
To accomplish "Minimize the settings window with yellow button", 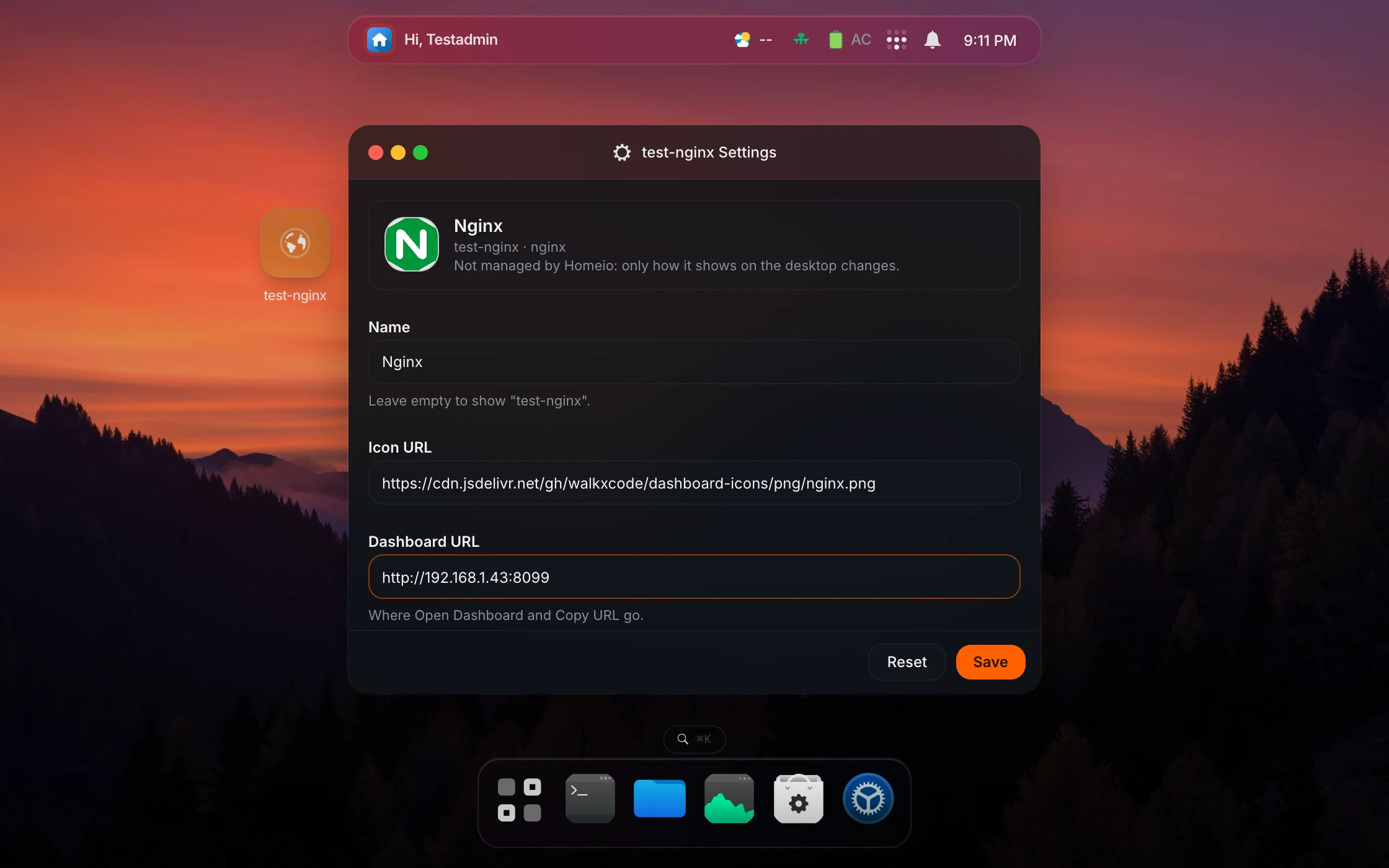I will coord(398,153).
